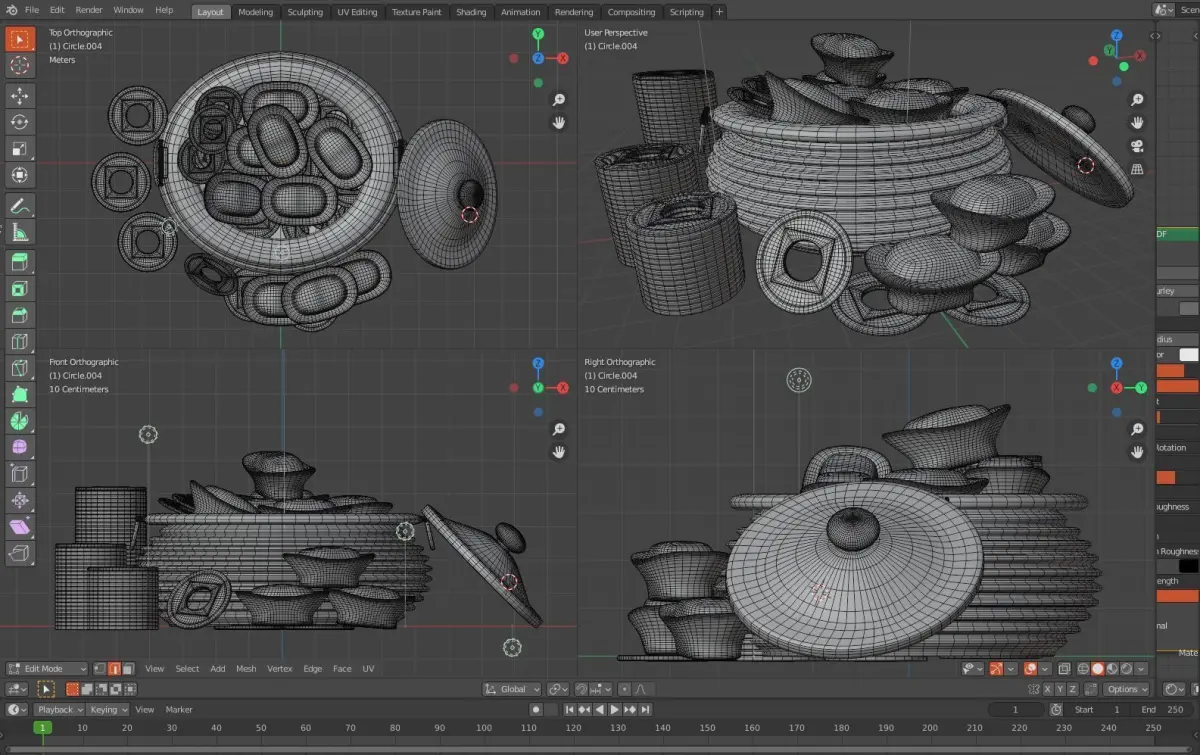Image resolution: width=1200 pixels, height=755 pixels.
Task: Switch to the Modeling workspace tab
Action: coord(256,12)
